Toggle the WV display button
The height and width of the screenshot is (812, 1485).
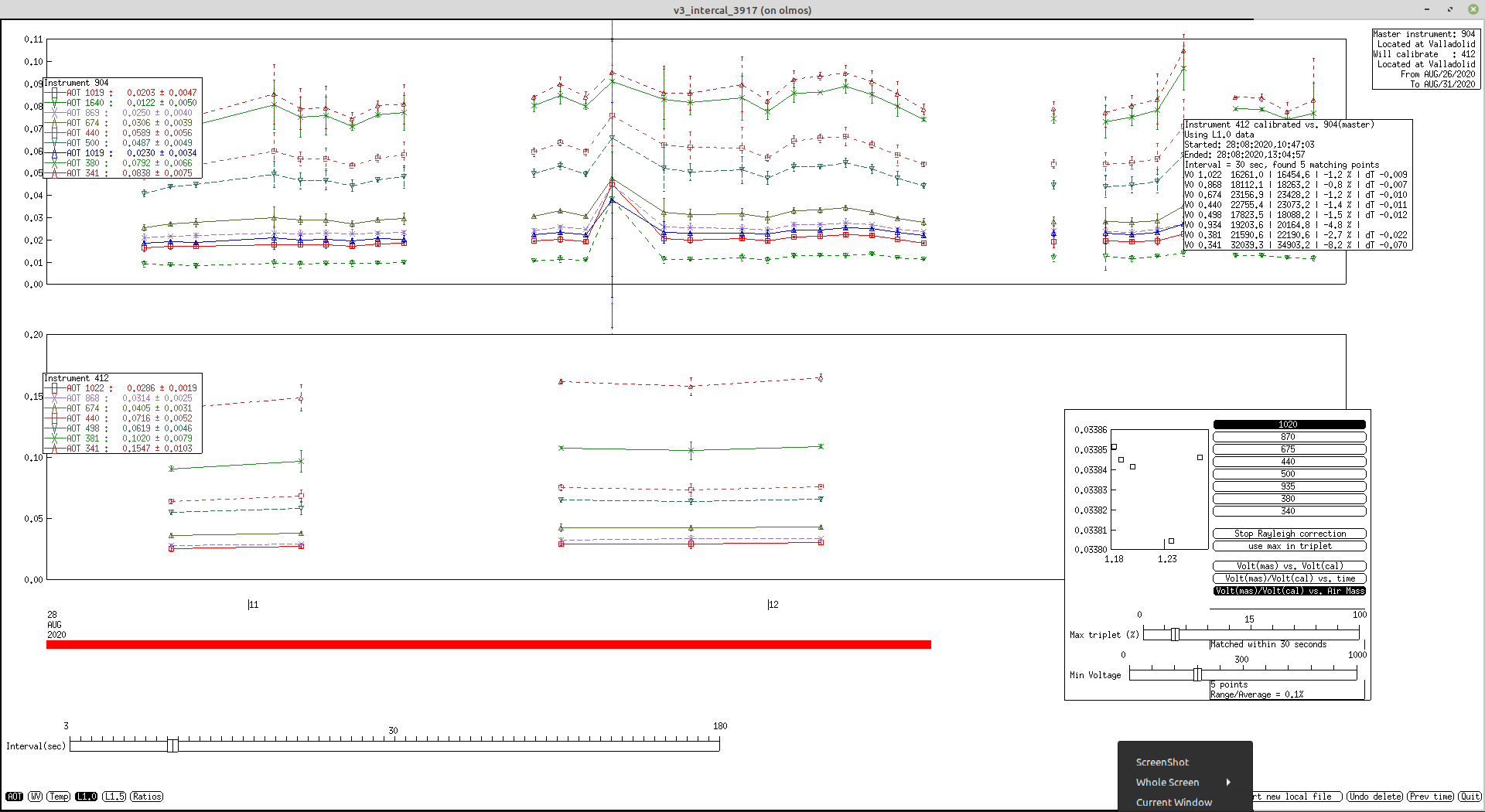pyautogui.click(x=36, y=797)
